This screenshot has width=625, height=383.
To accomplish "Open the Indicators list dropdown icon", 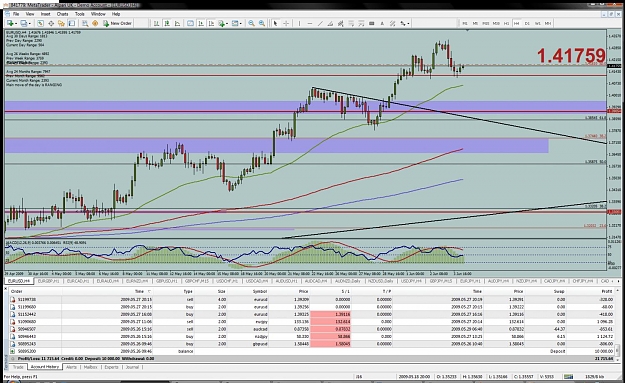I will click(x=223, y=24).
